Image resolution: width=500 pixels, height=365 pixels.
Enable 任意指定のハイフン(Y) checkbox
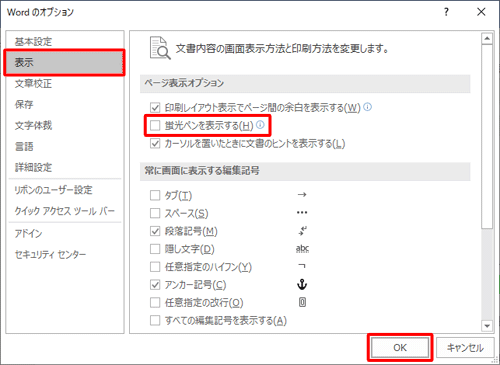pyautogui.click(x=155, y=267)
